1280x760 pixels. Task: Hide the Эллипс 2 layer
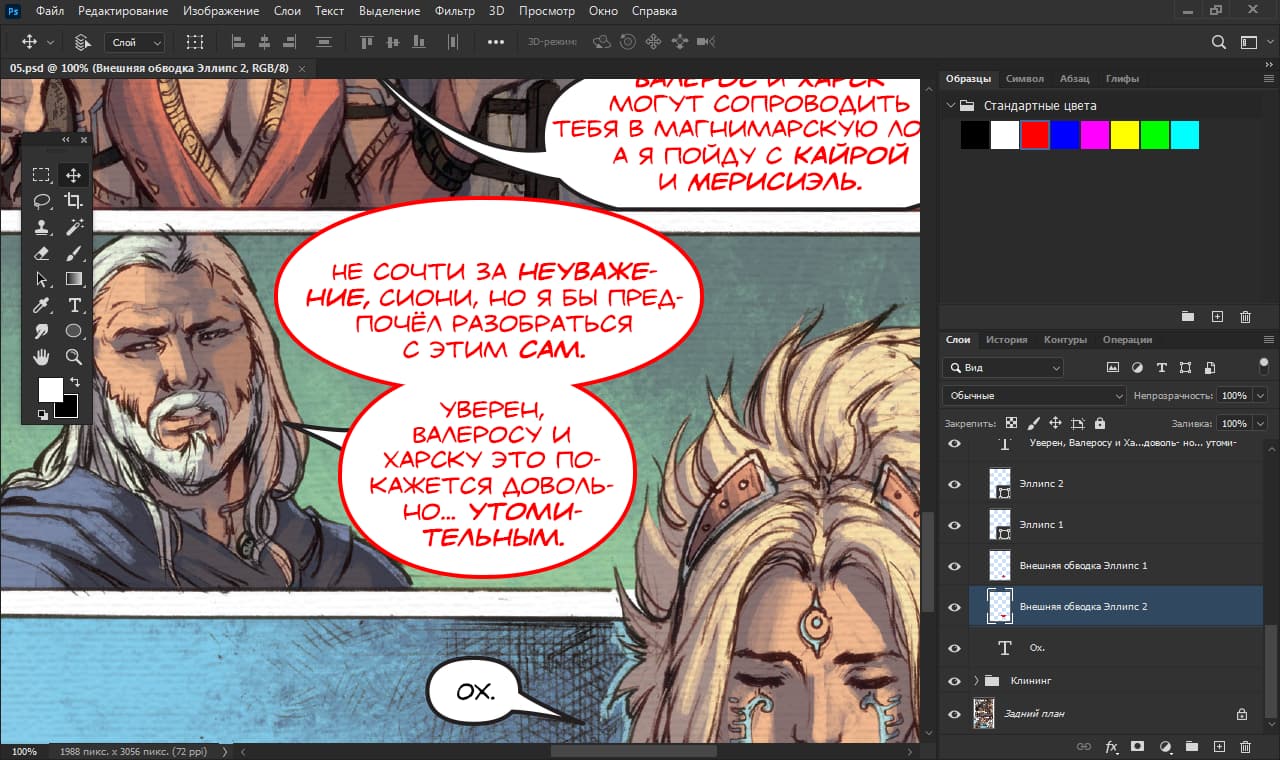click(x=954, y=484)
